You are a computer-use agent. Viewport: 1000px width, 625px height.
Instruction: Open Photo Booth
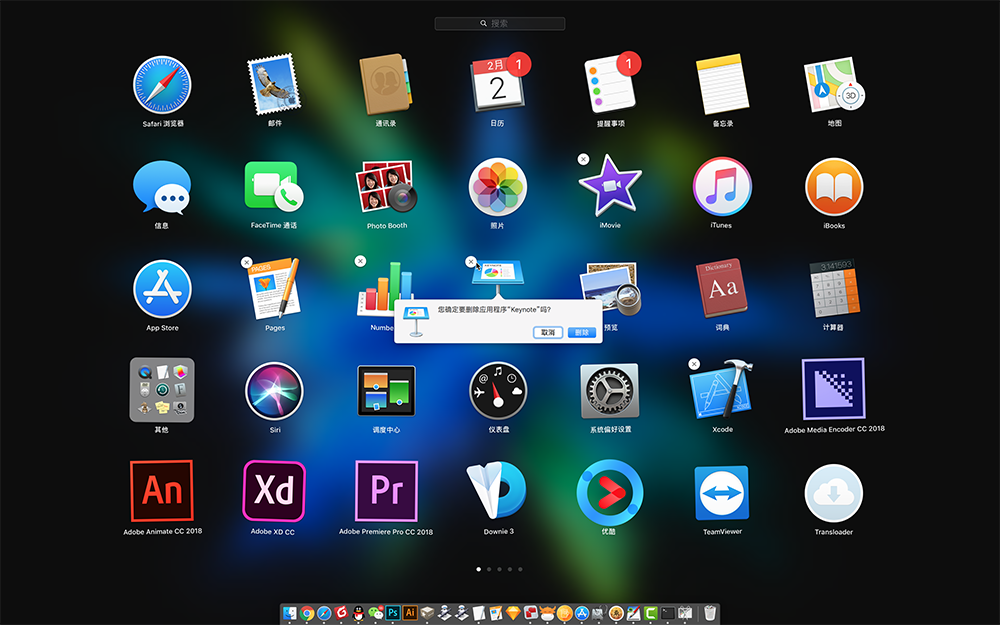click(386, 186)
